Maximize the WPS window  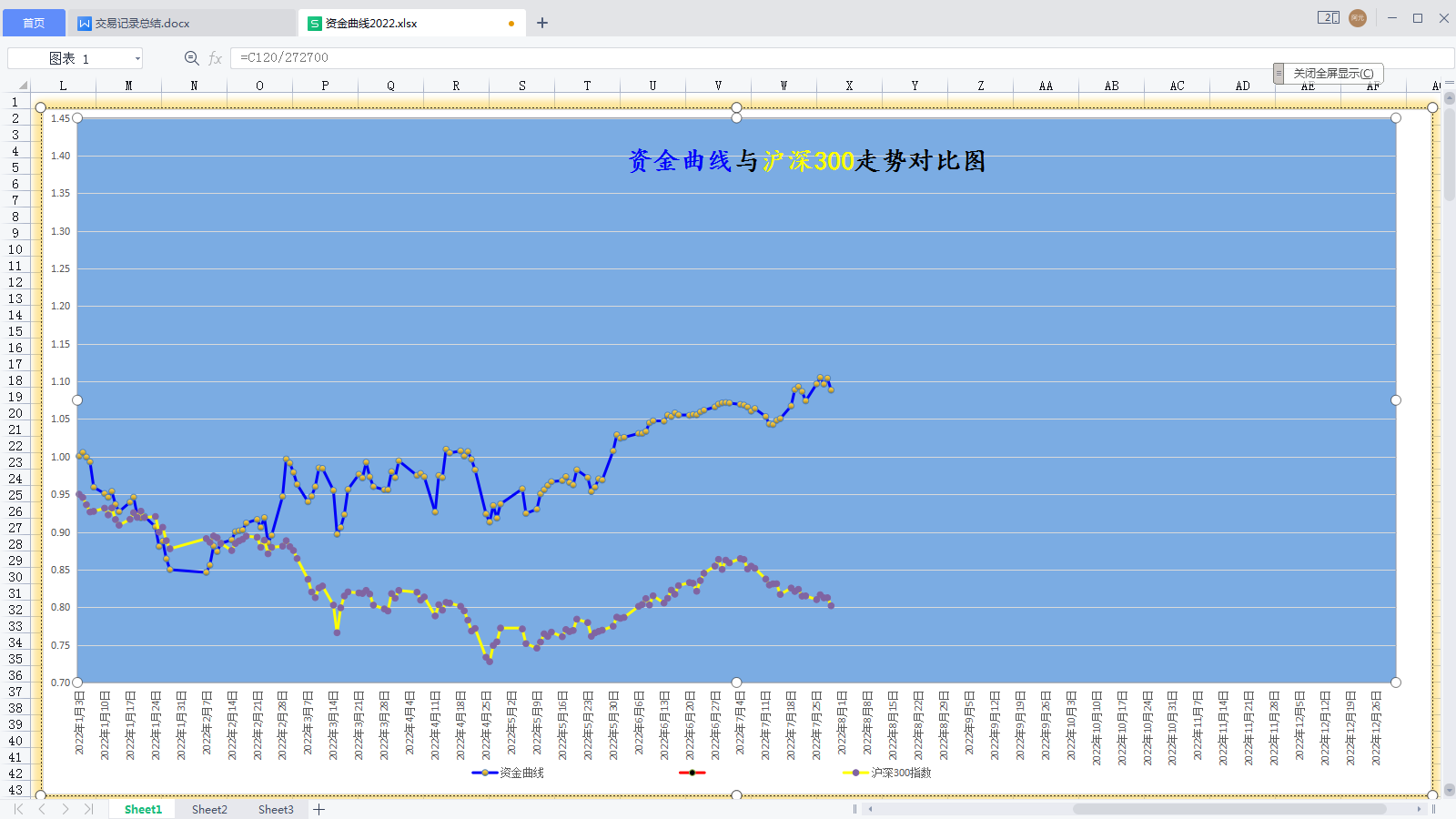click(1418, 18)
